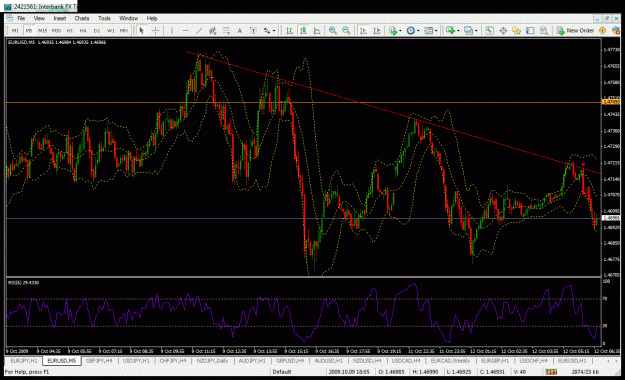Toggle Expert Advisors icon

616,31
